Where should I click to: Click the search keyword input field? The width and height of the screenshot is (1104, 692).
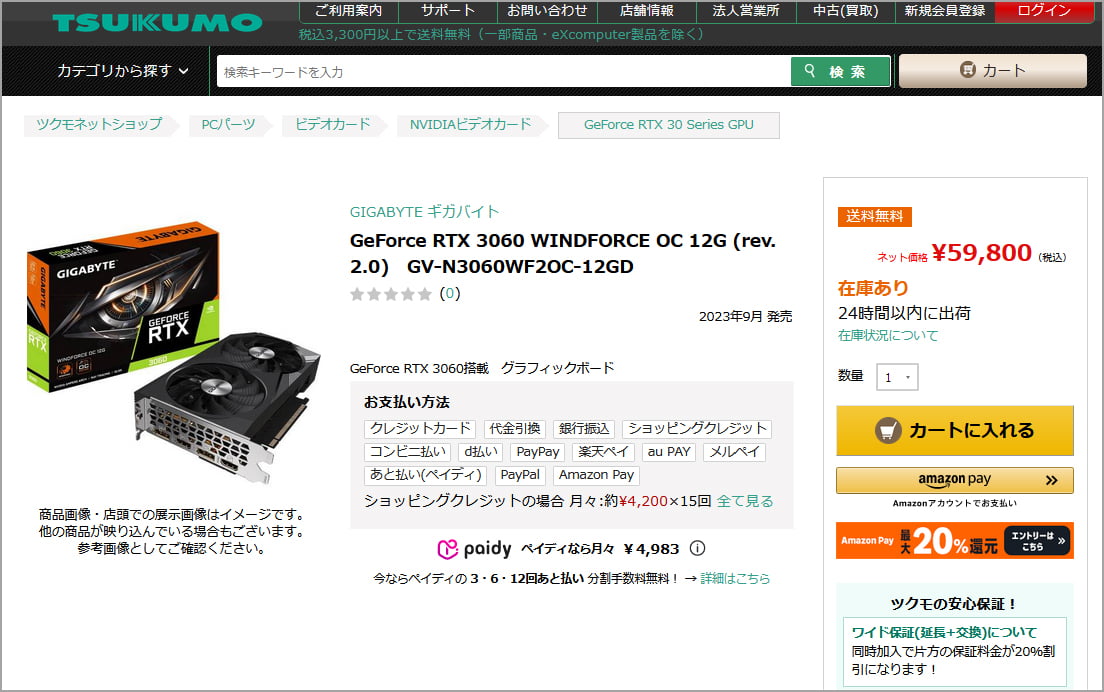(x=503, y=72)
